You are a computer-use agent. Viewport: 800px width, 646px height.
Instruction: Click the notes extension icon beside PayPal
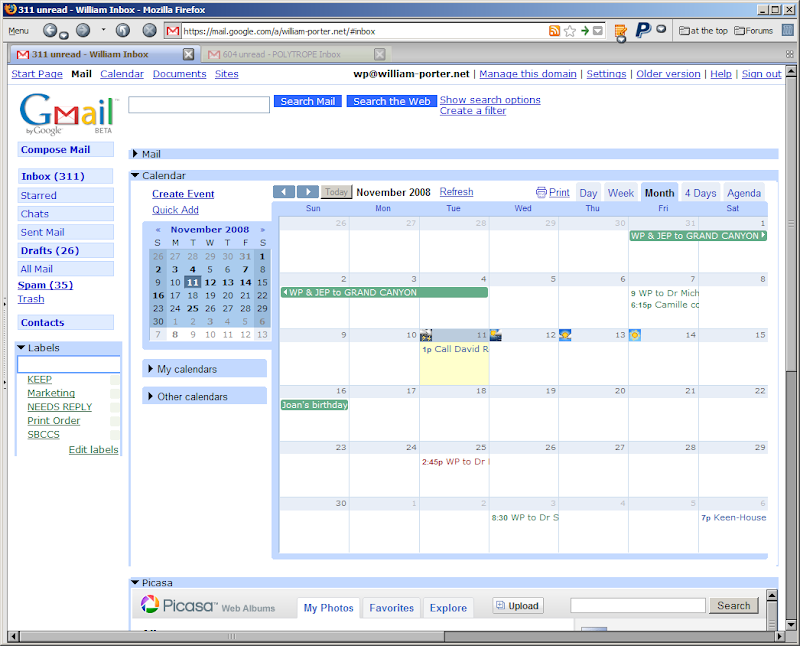[620, 32]
